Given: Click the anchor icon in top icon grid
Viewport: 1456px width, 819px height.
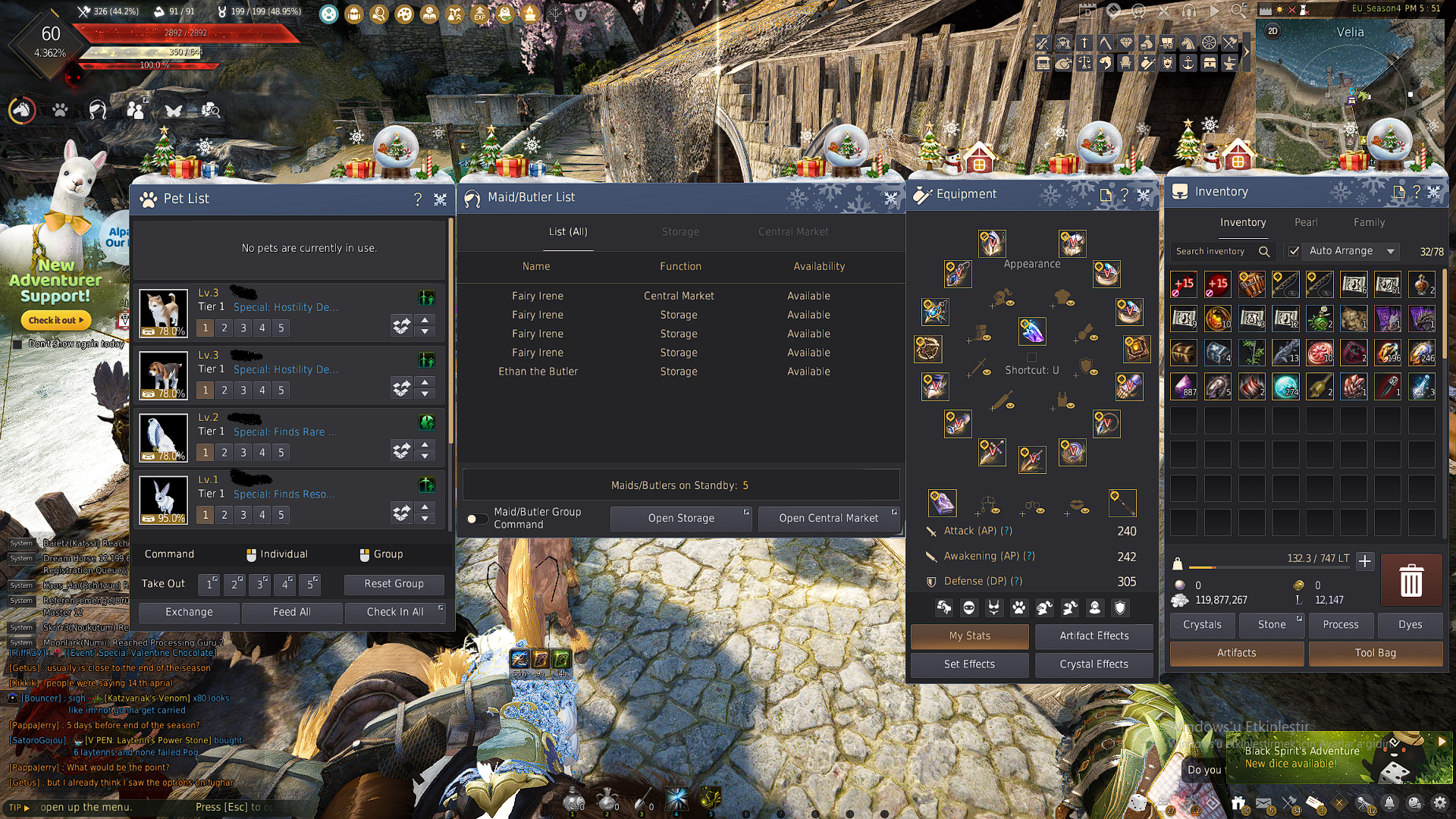Looking at the screenshot, I should coord(1188,63).
